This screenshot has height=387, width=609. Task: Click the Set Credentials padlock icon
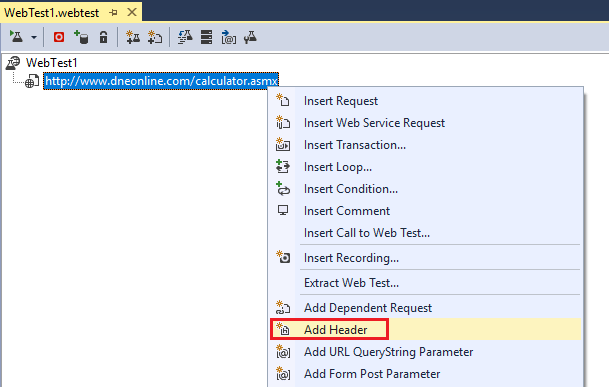pyautogui.click(x=103, y=37)
